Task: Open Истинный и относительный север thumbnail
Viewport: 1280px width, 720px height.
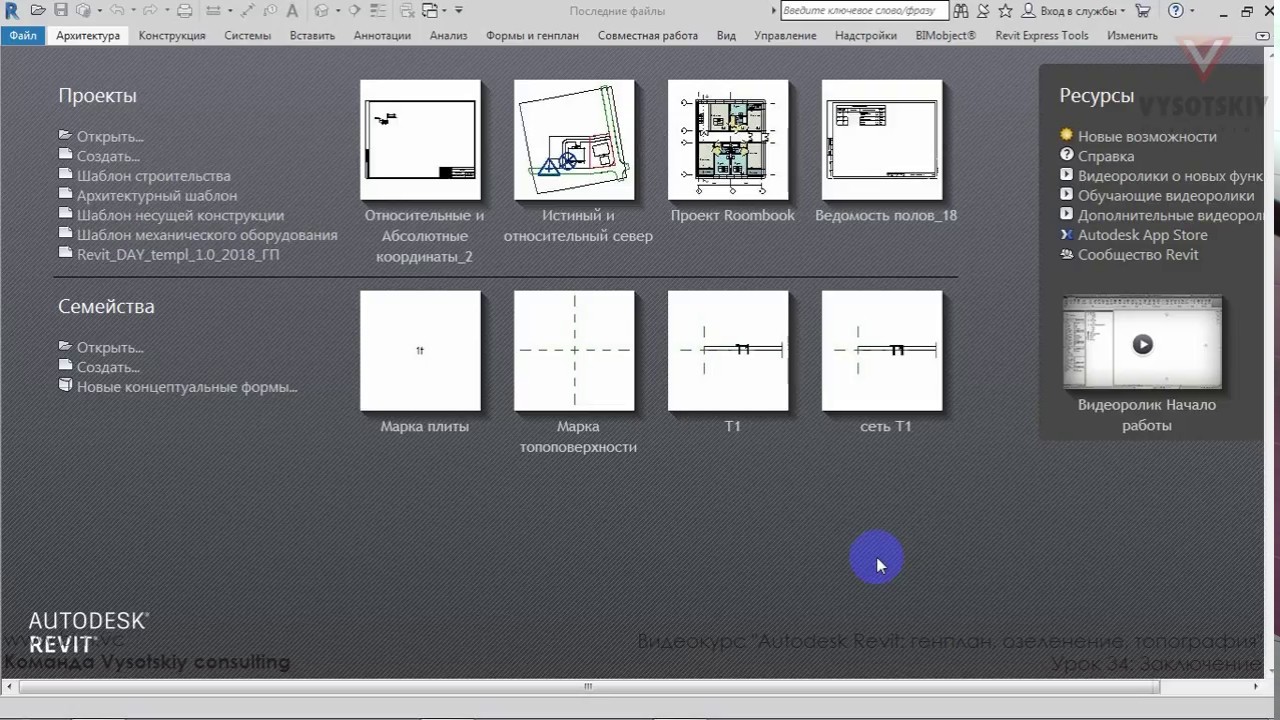Action: coord(574,140)
